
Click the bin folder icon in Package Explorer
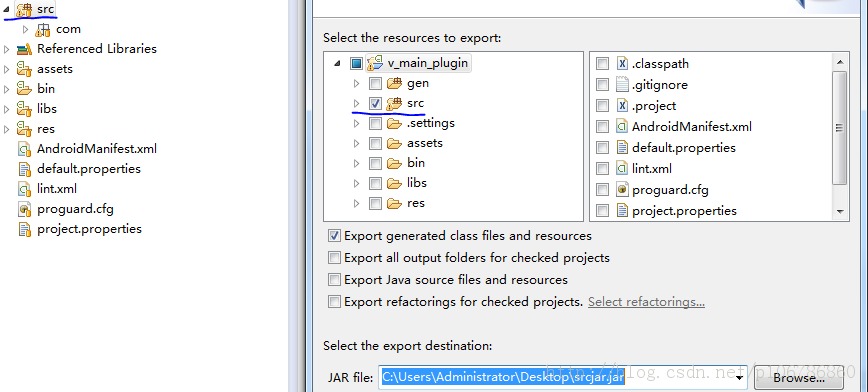click(24, 89)
